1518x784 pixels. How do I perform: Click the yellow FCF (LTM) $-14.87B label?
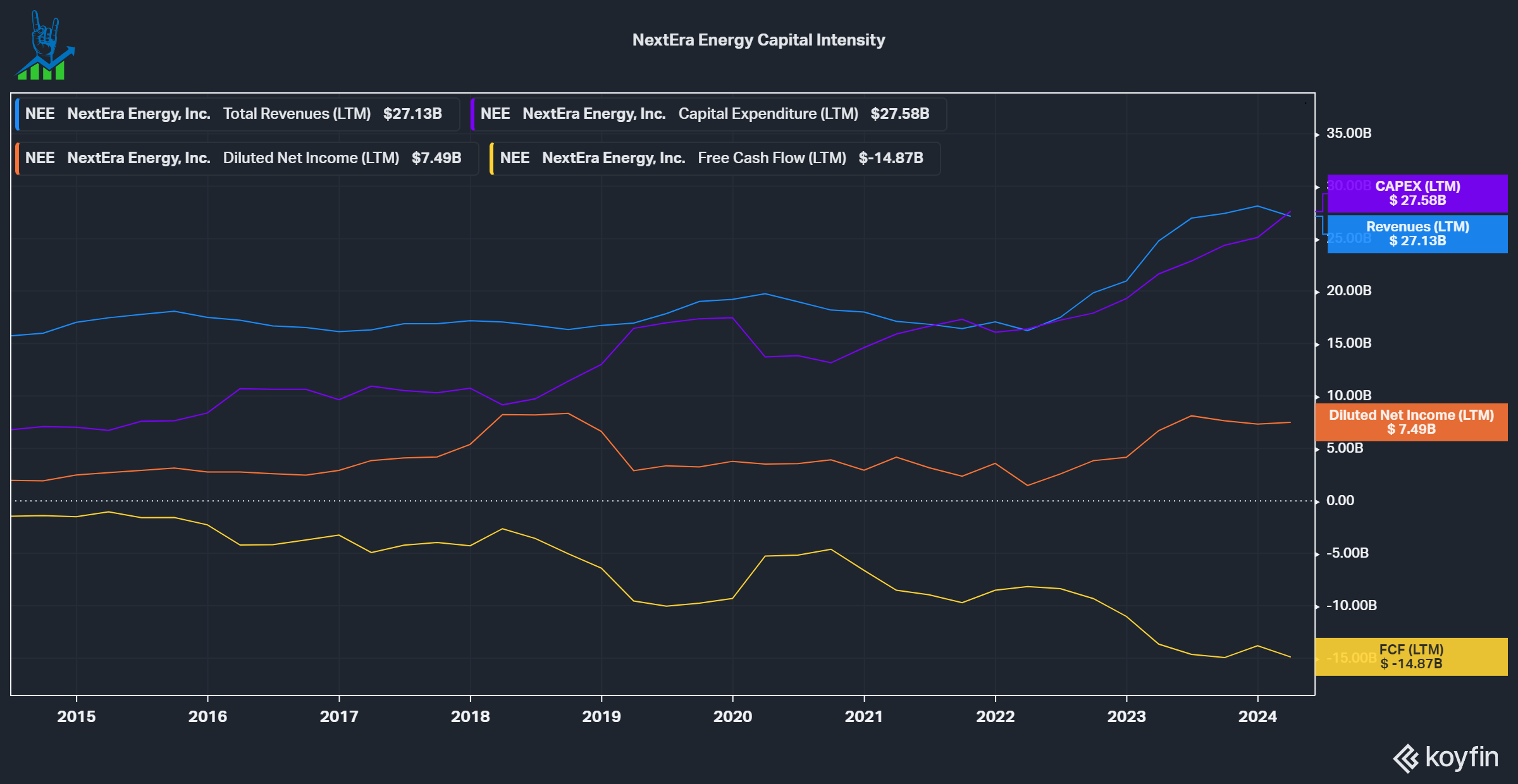point(1411,657)
